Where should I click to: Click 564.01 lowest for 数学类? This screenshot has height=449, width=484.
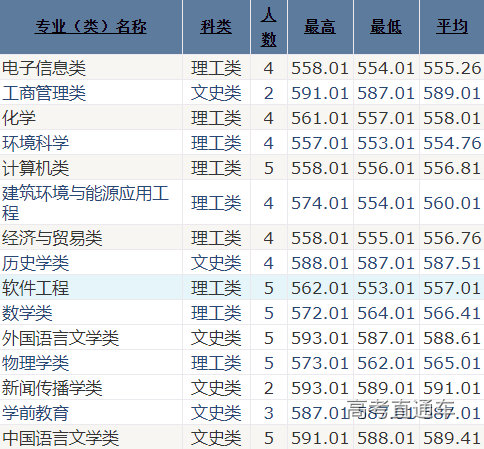click(x=386, y=313)
